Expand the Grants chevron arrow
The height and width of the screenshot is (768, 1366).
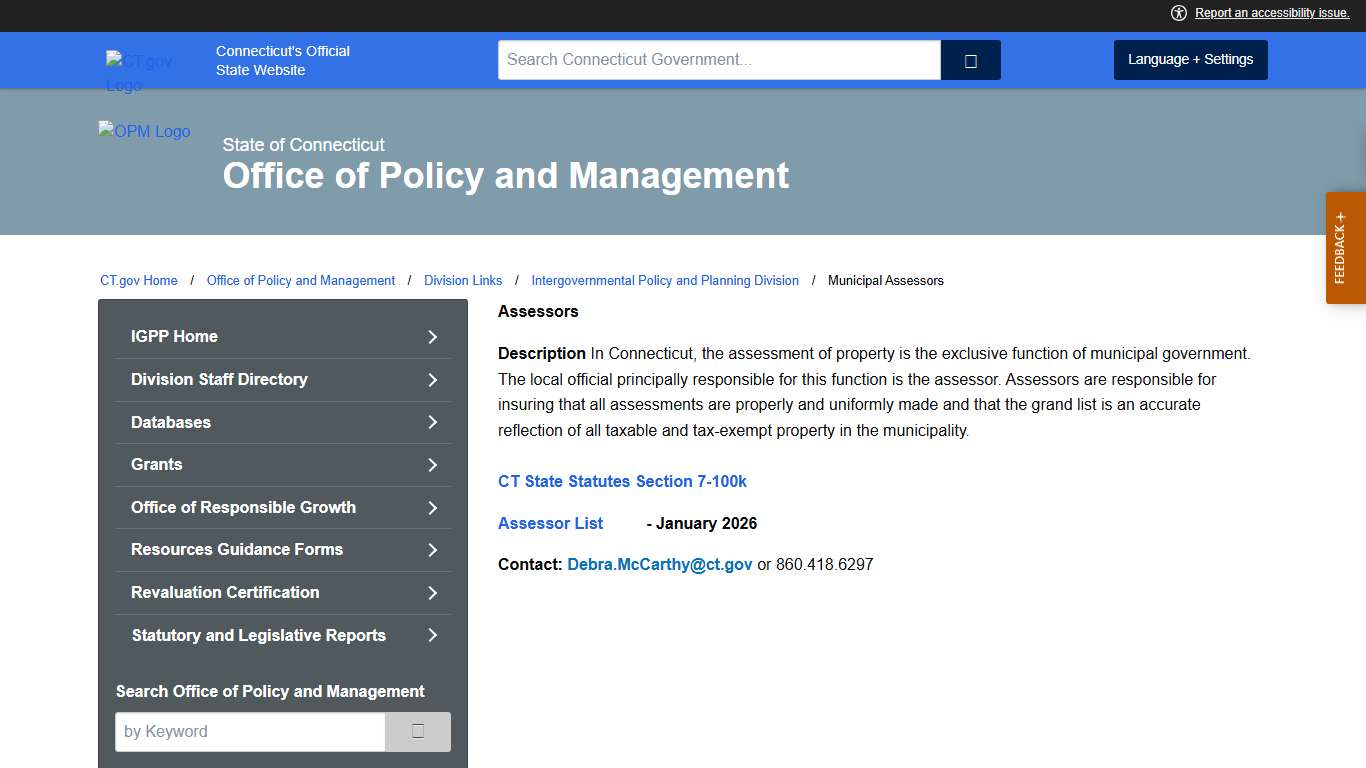pos(433,465)
